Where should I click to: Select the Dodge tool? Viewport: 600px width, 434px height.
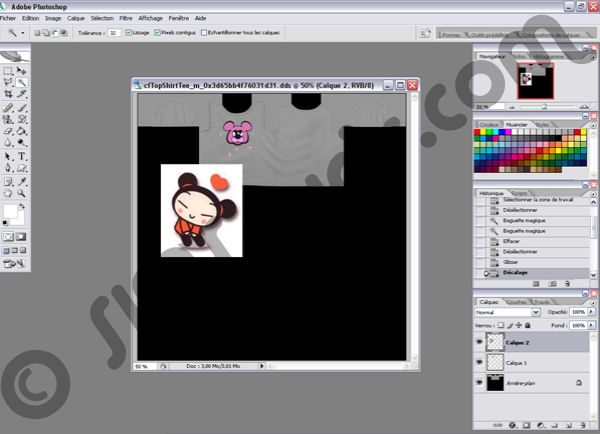pos(21,142)
